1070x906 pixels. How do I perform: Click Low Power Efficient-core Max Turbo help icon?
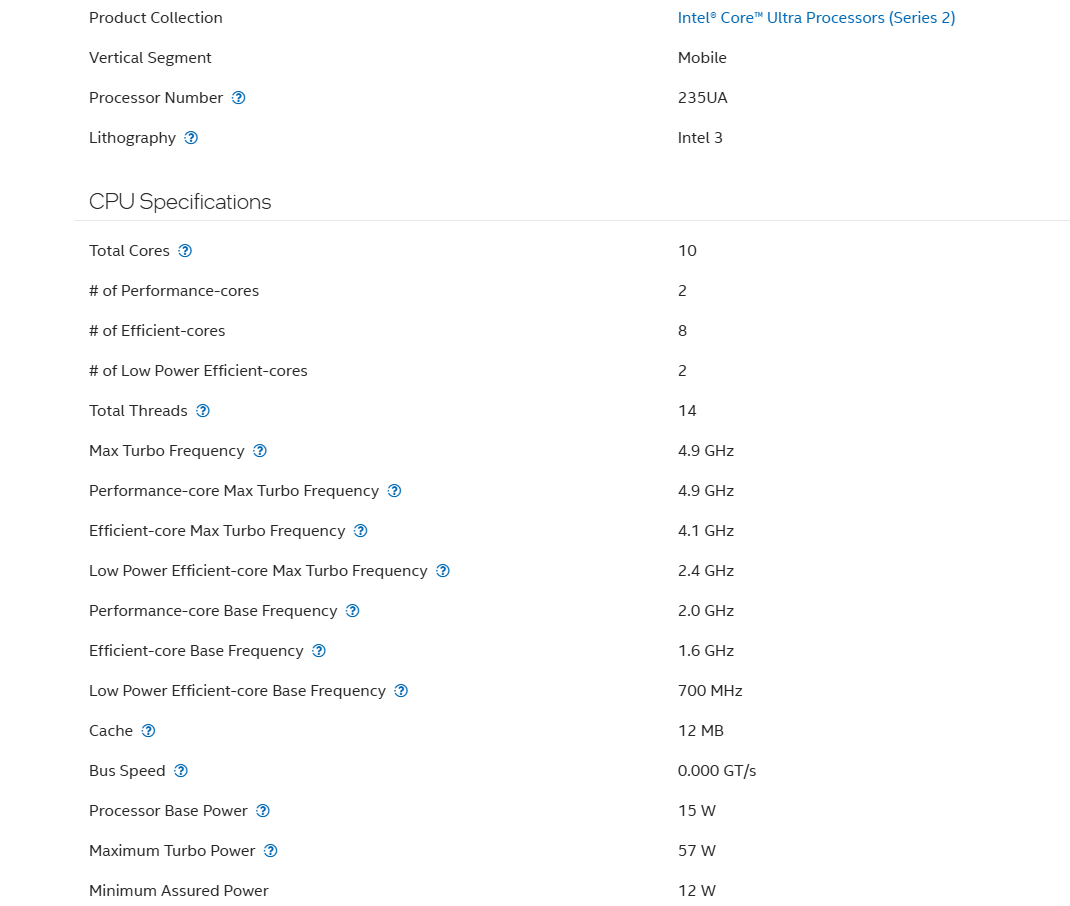coord(443,571)
